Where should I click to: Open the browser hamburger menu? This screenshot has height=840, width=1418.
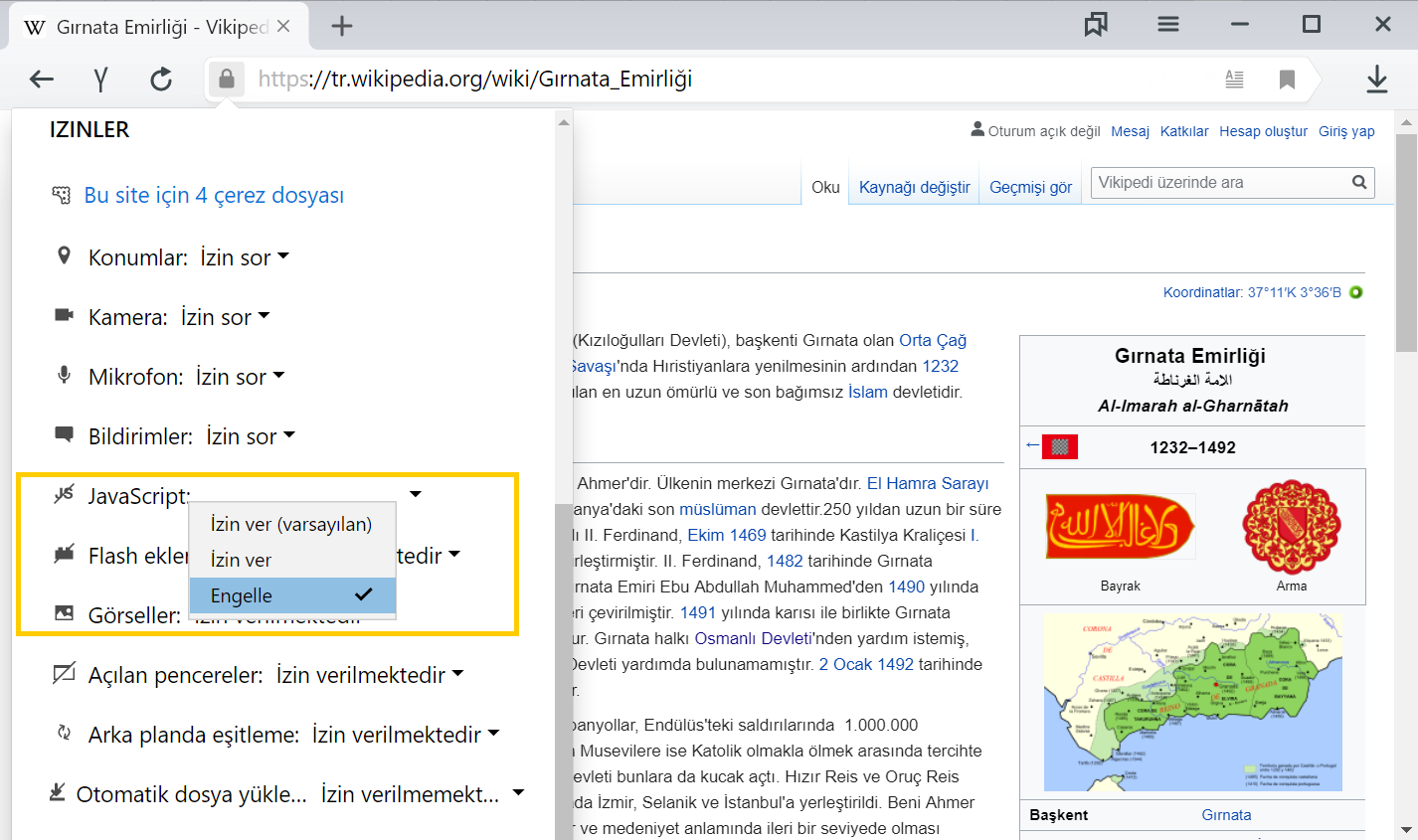click(x=1168, y=25)
